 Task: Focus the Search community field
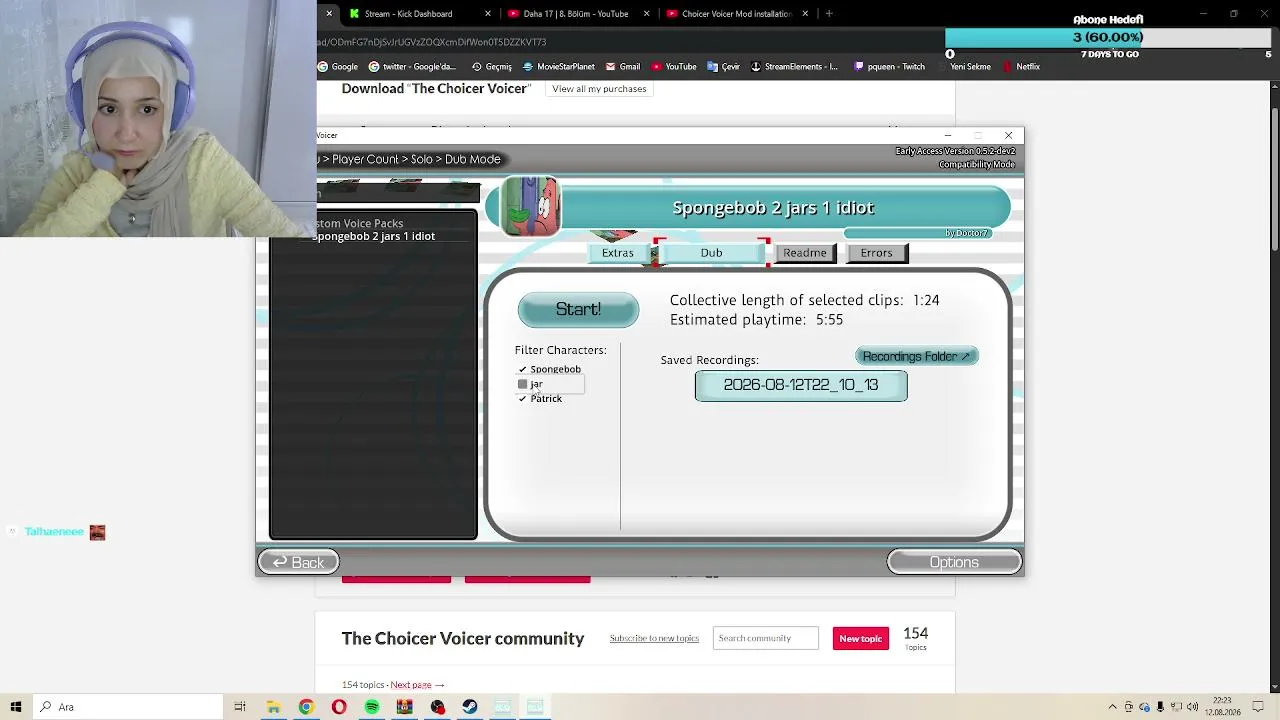(765, 639)
